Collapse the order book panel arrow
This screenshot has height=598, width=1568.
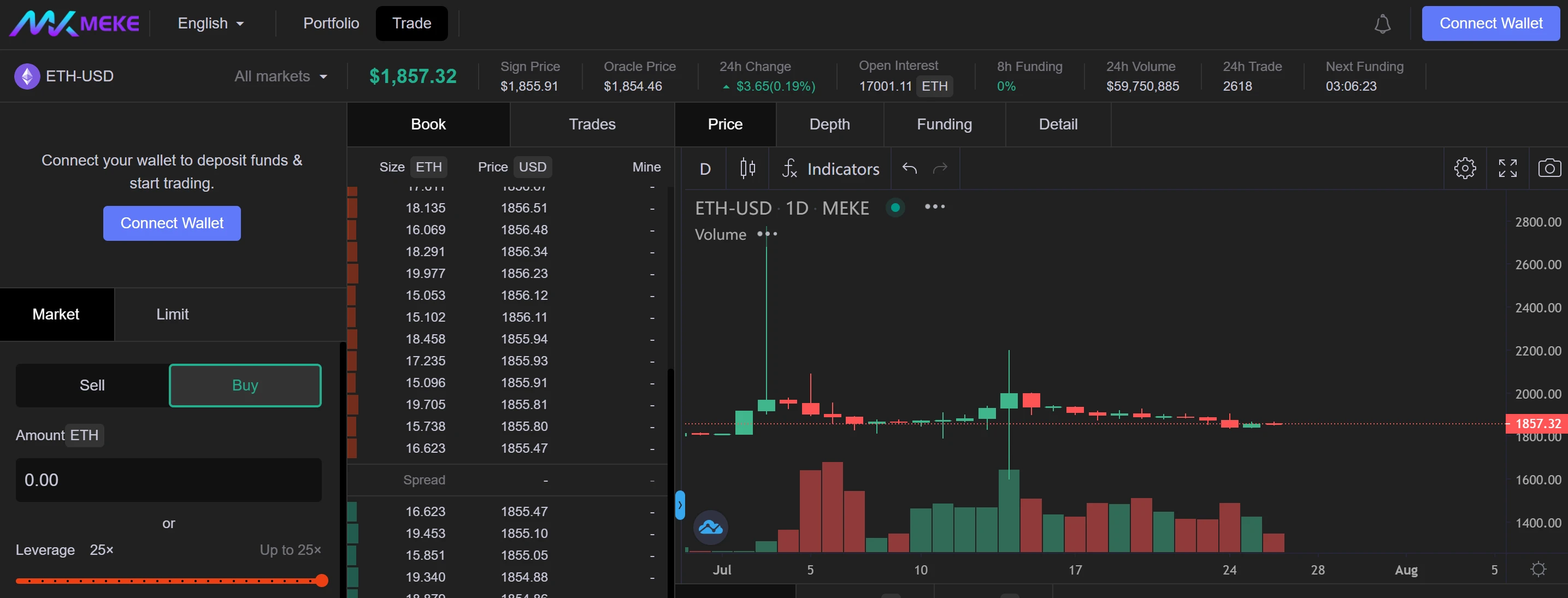click(x=680, y=505)
